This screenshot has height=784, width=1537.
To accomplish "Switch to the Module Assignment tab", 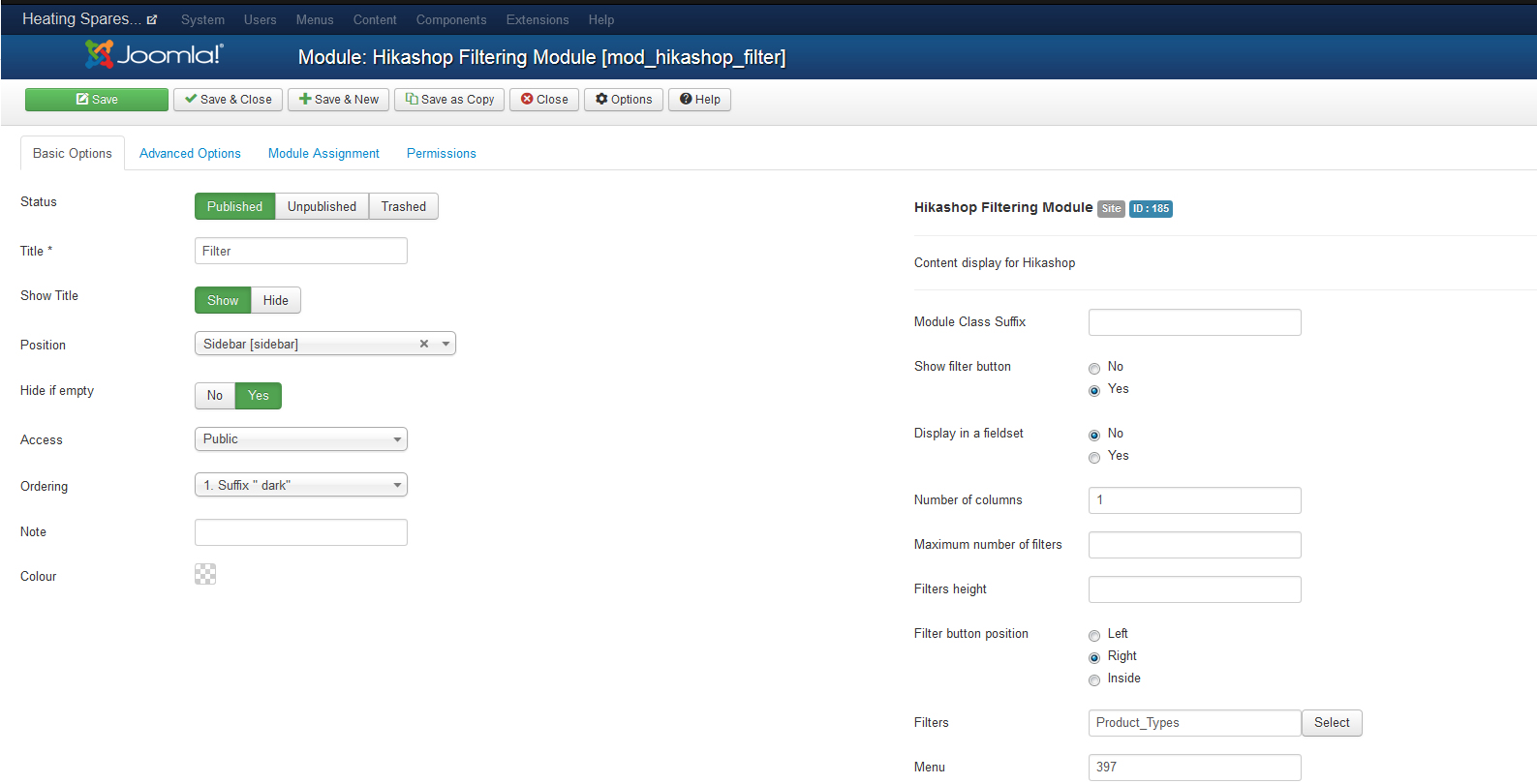I will 323,153.
